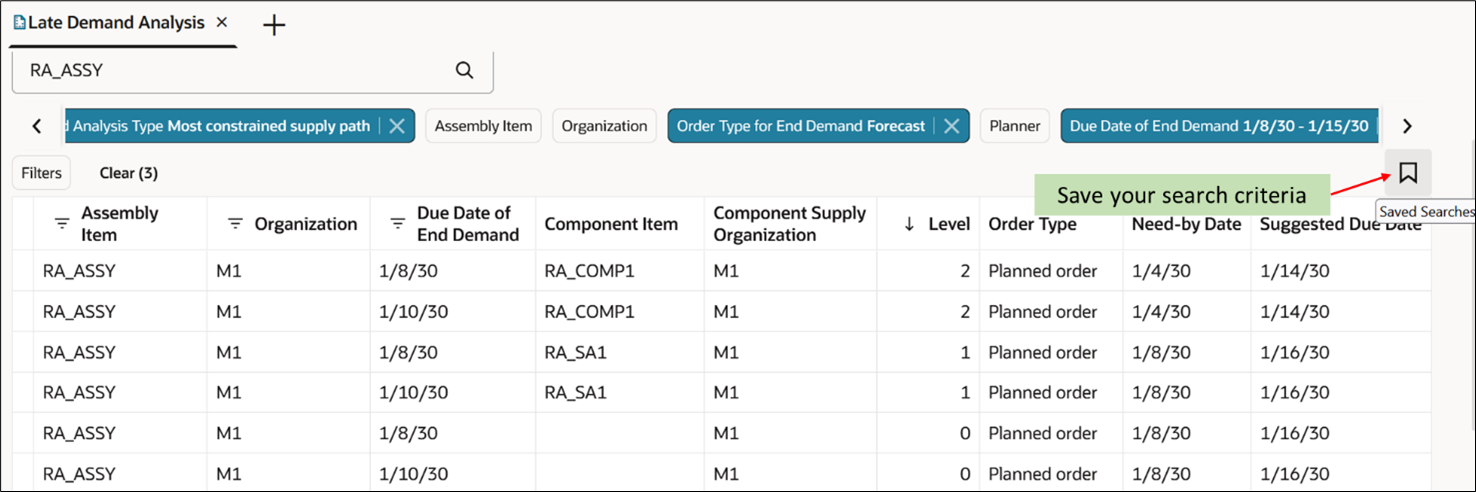Open Saved Searches bookmark icon
Screen dimensions: 1476x492
coord(1408,173)
